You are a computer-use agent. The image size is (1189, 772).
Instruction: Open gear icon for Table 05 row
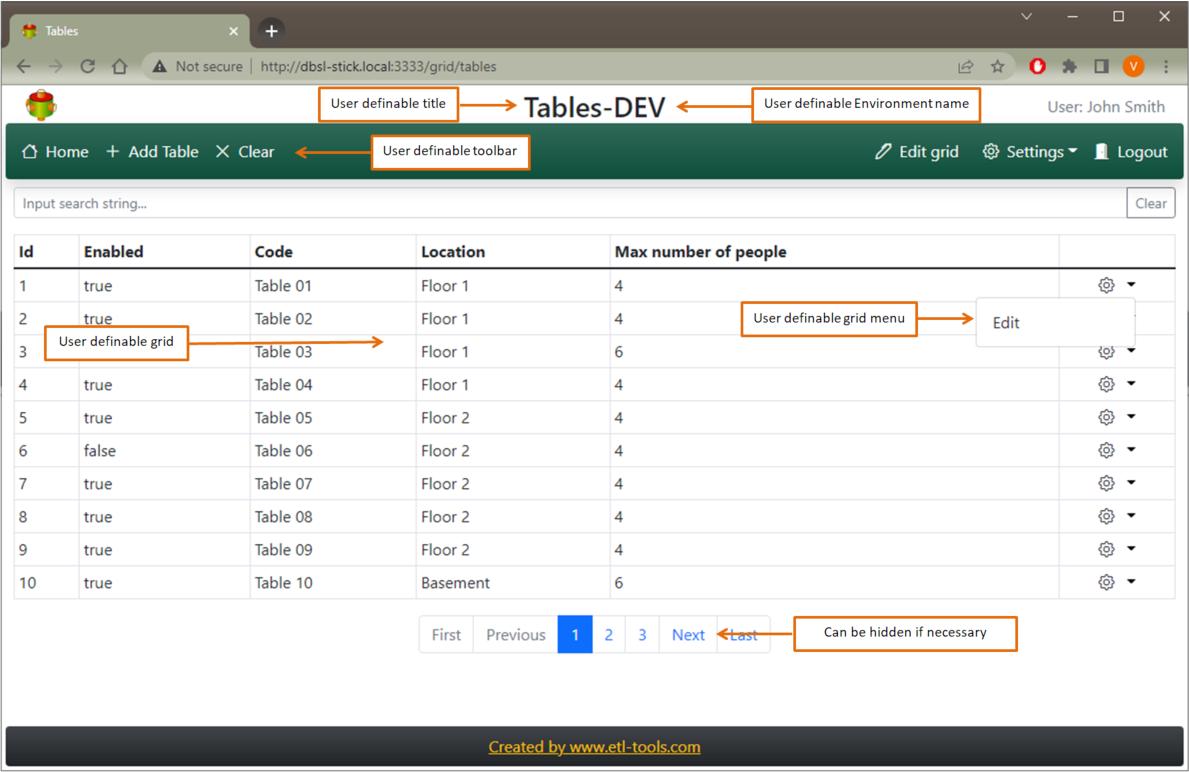[1106, 417]
